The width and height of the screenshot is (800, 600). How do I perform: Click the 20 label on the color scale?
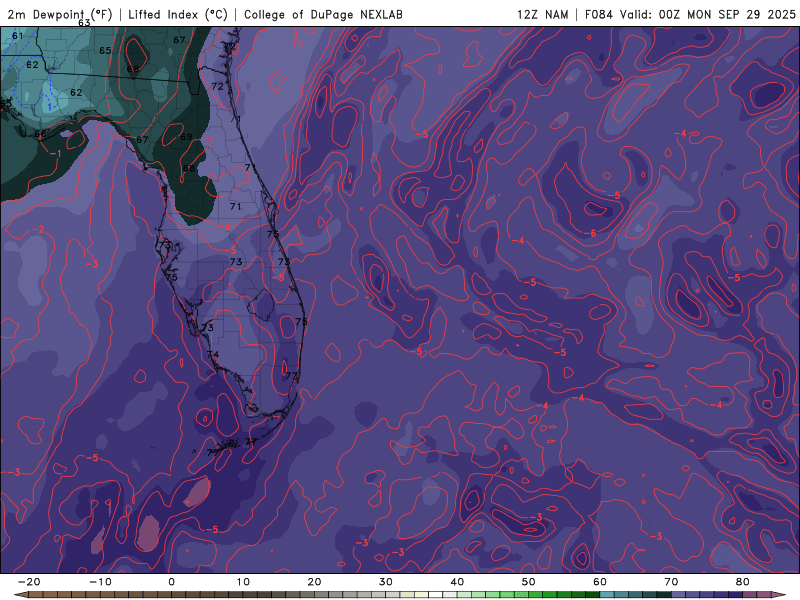[x=314, y=582]
